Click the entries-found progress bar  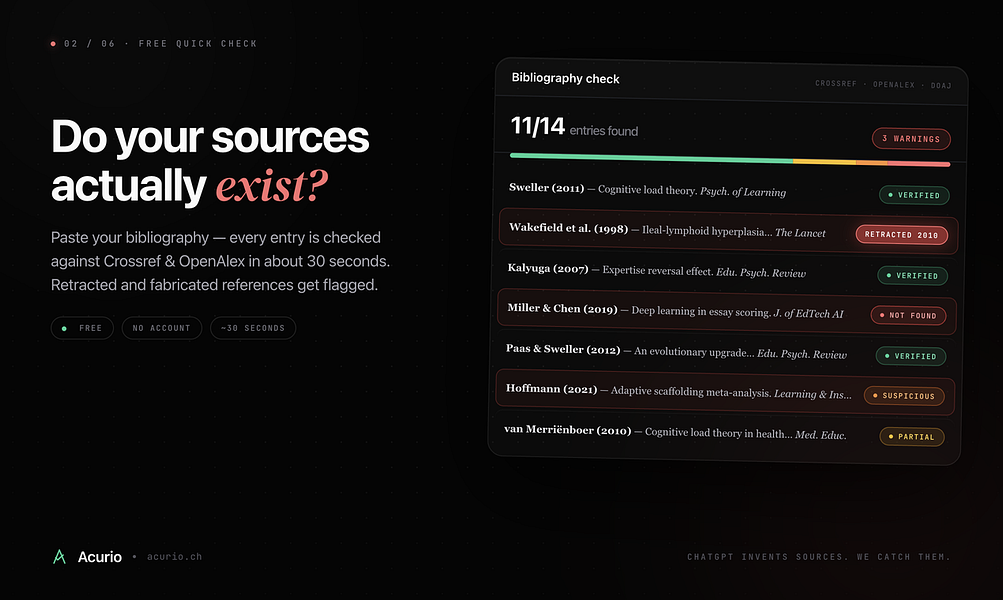pyautogui.click(x=730, y=160)
